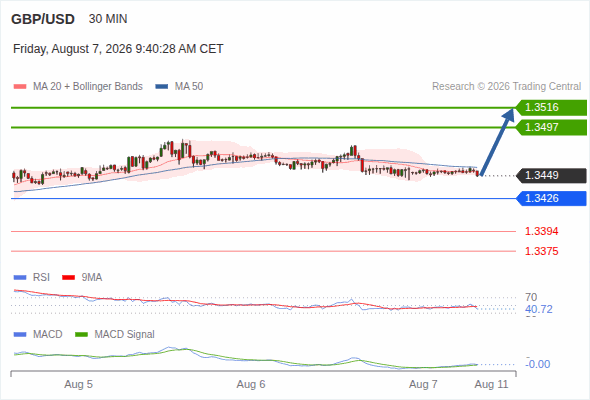This screenshot has width=590, height=400.
Task: Click the Aug 11 date marker
Action: coord(491,384)
